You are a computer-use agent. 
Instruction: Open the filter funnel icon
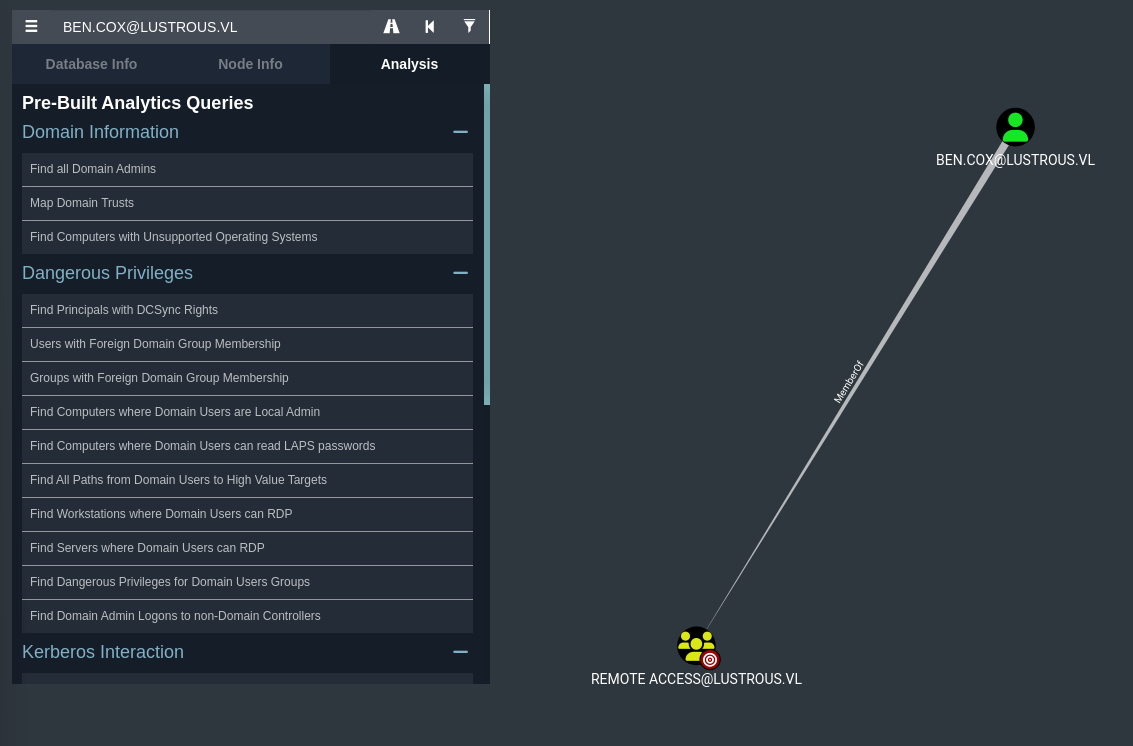[469, 27]
